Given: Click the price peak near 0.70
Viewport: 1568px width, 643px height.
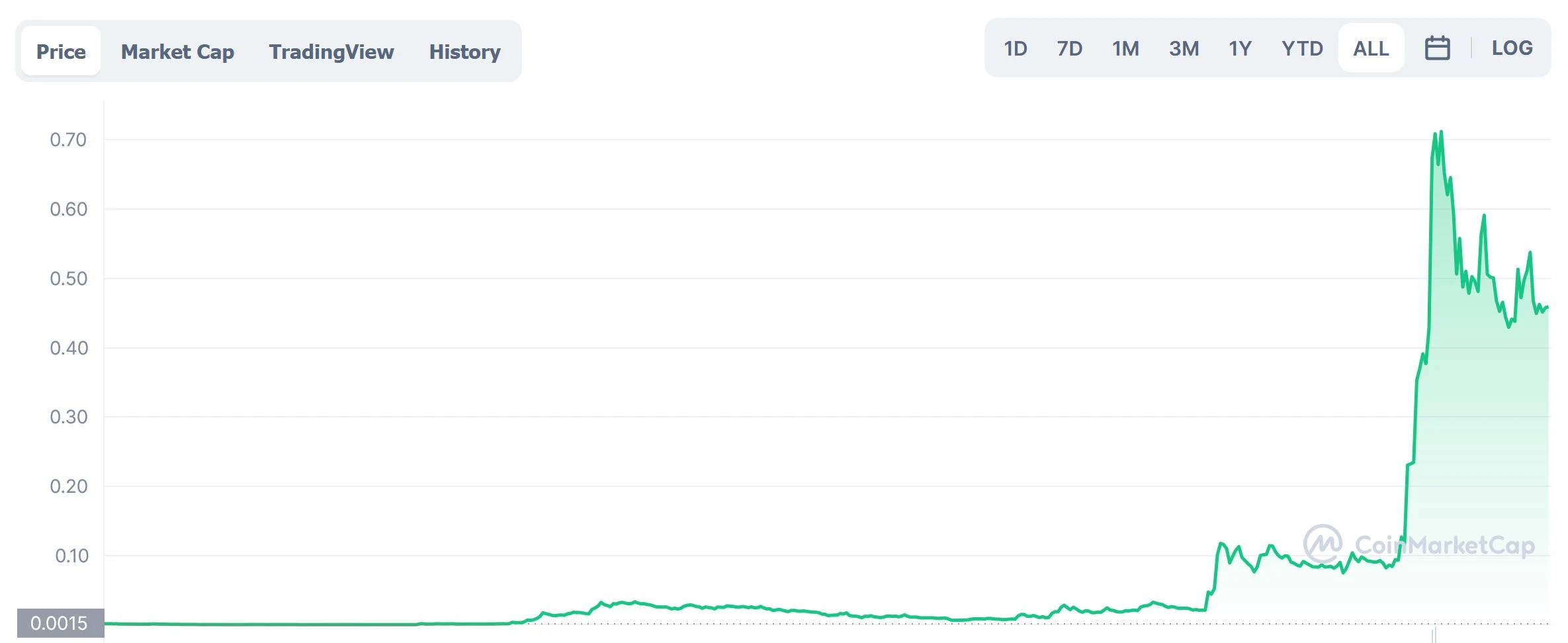Looking at the screenshot, I should (x=1440, y=132).
